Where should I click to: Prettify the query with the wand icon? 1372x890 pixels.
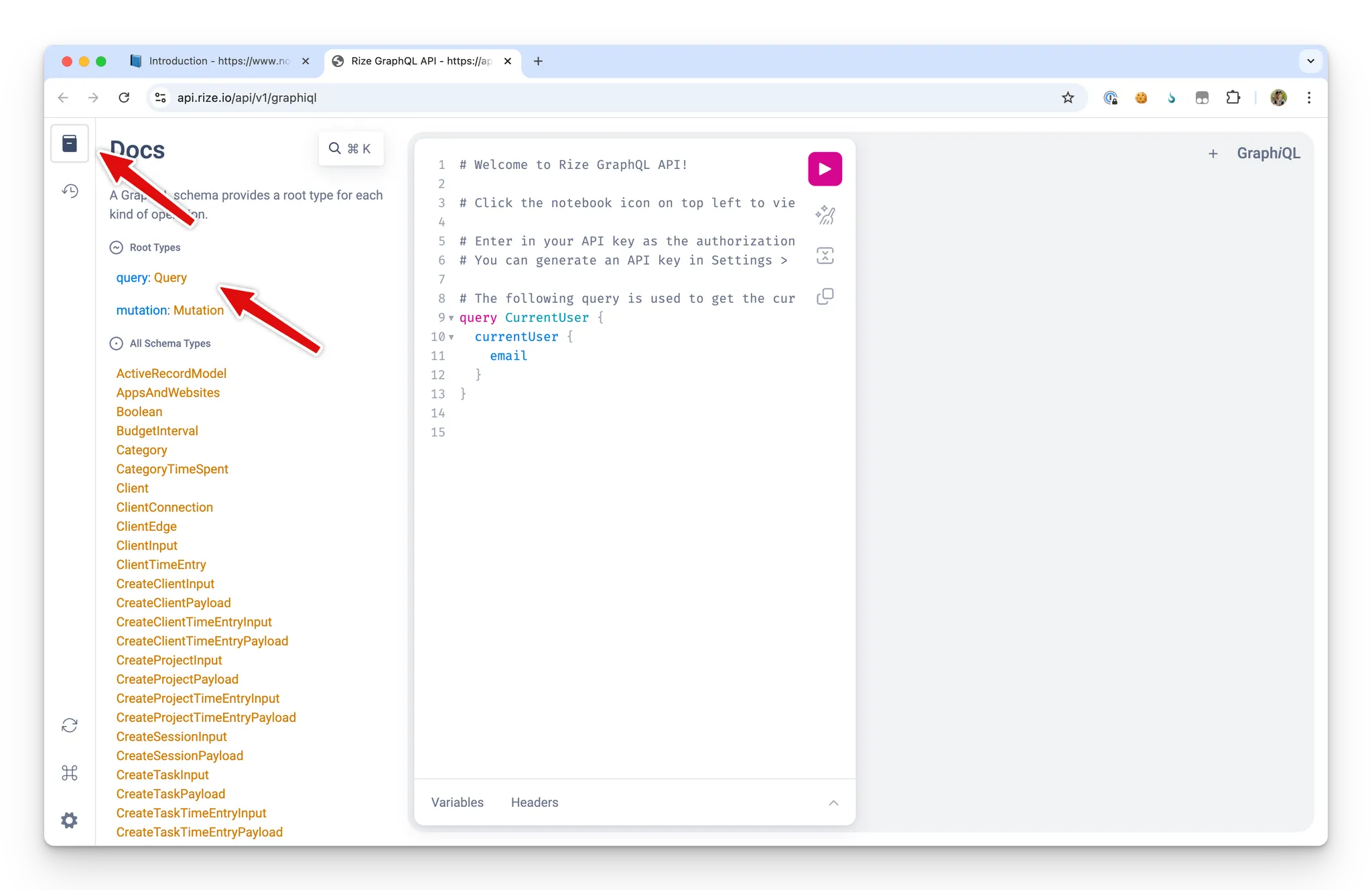tap(825, 214)
